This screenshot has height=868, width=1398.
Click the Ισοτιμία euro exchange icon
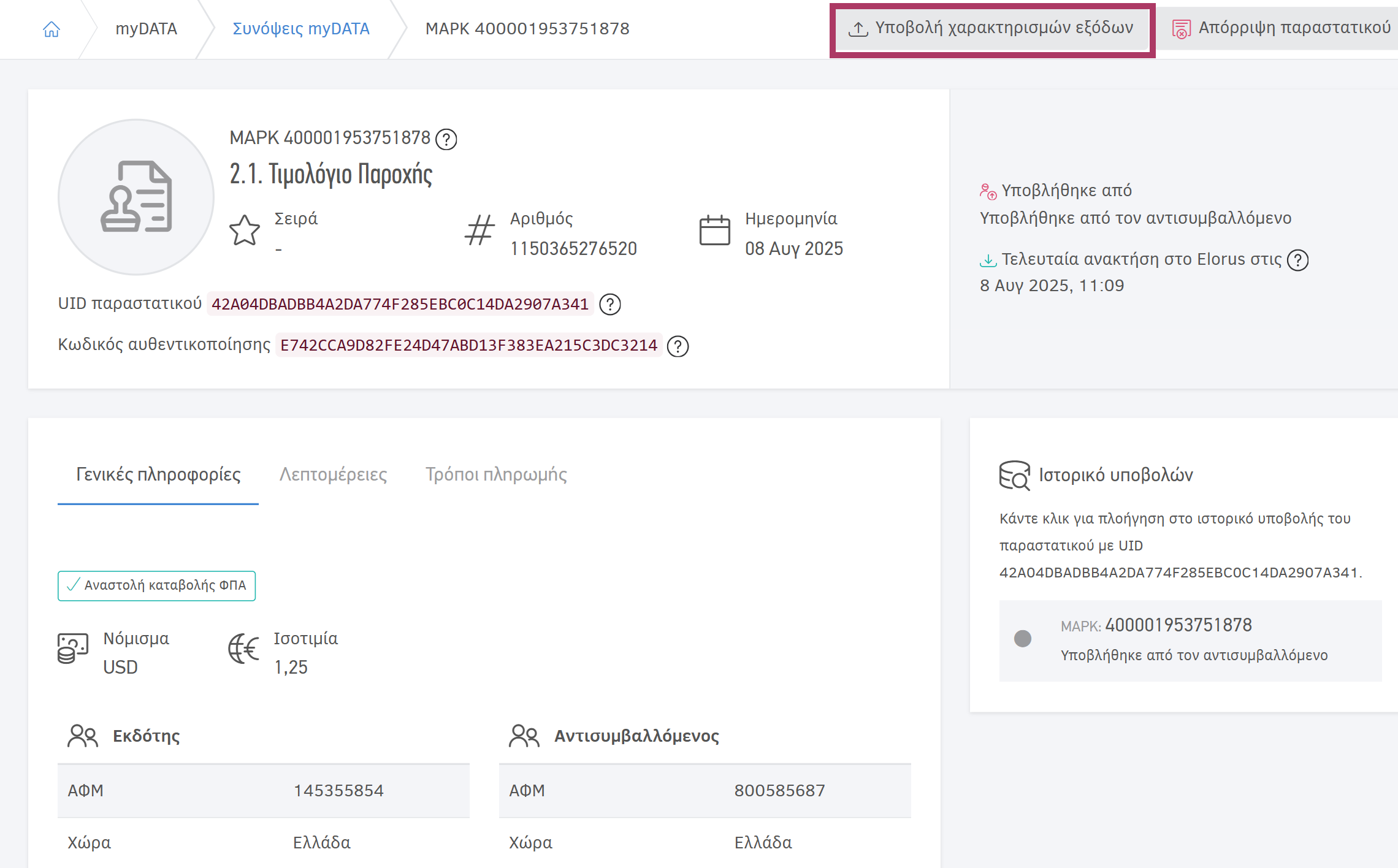[x=244, y=649]
